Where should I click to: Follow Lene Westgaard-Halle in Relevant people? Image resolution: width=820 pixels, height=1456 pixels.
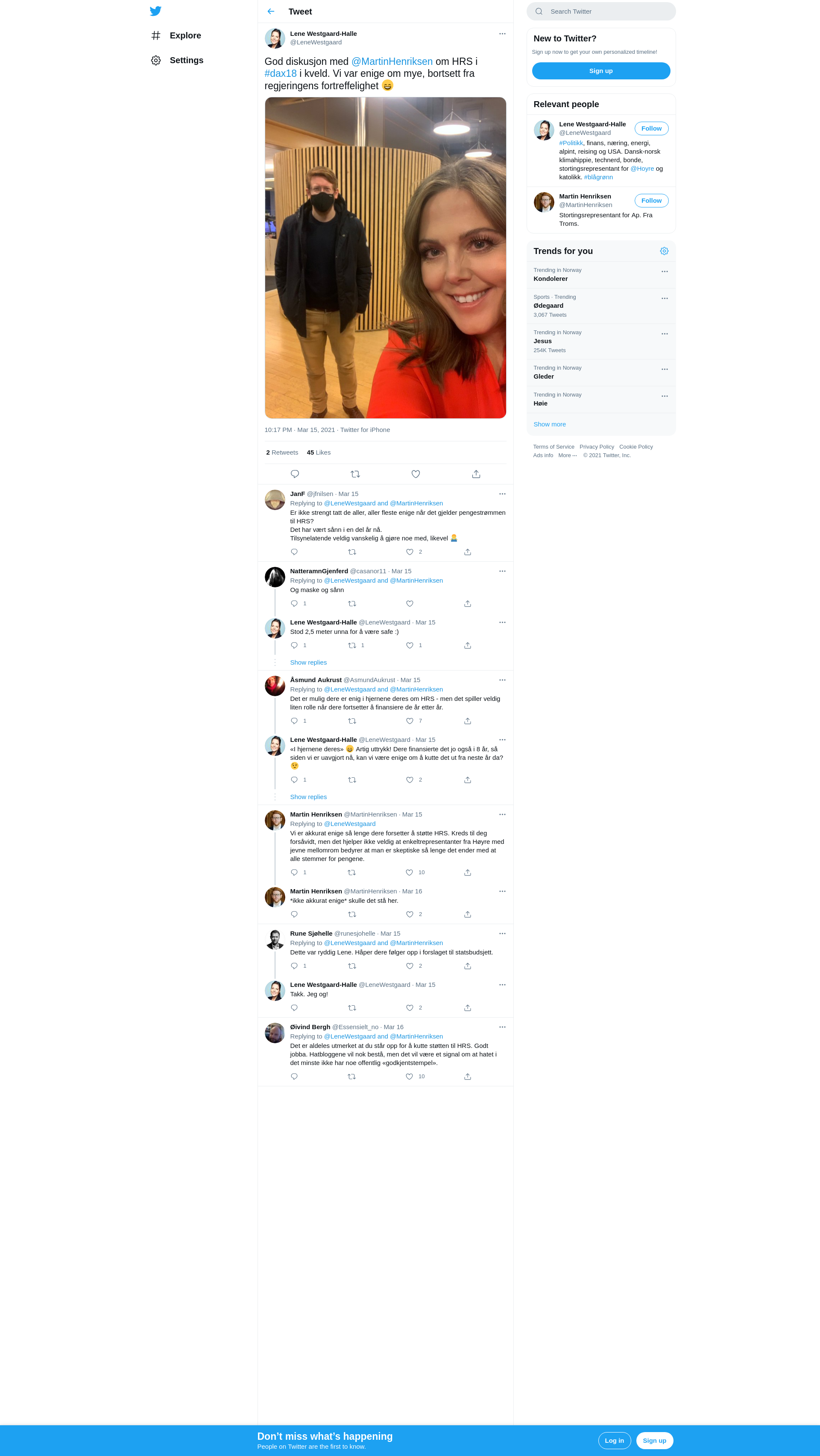pos(651,128)
